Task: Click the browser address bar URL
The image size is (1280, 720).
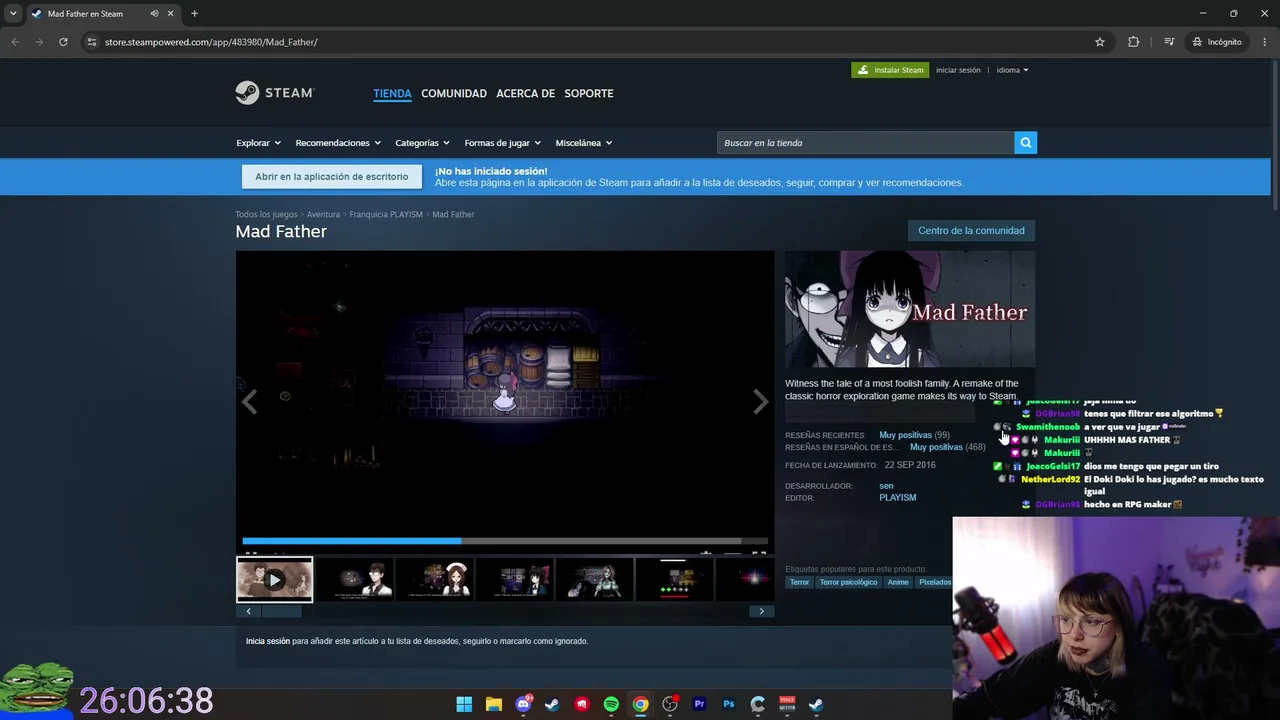Action: coord(211,42)
